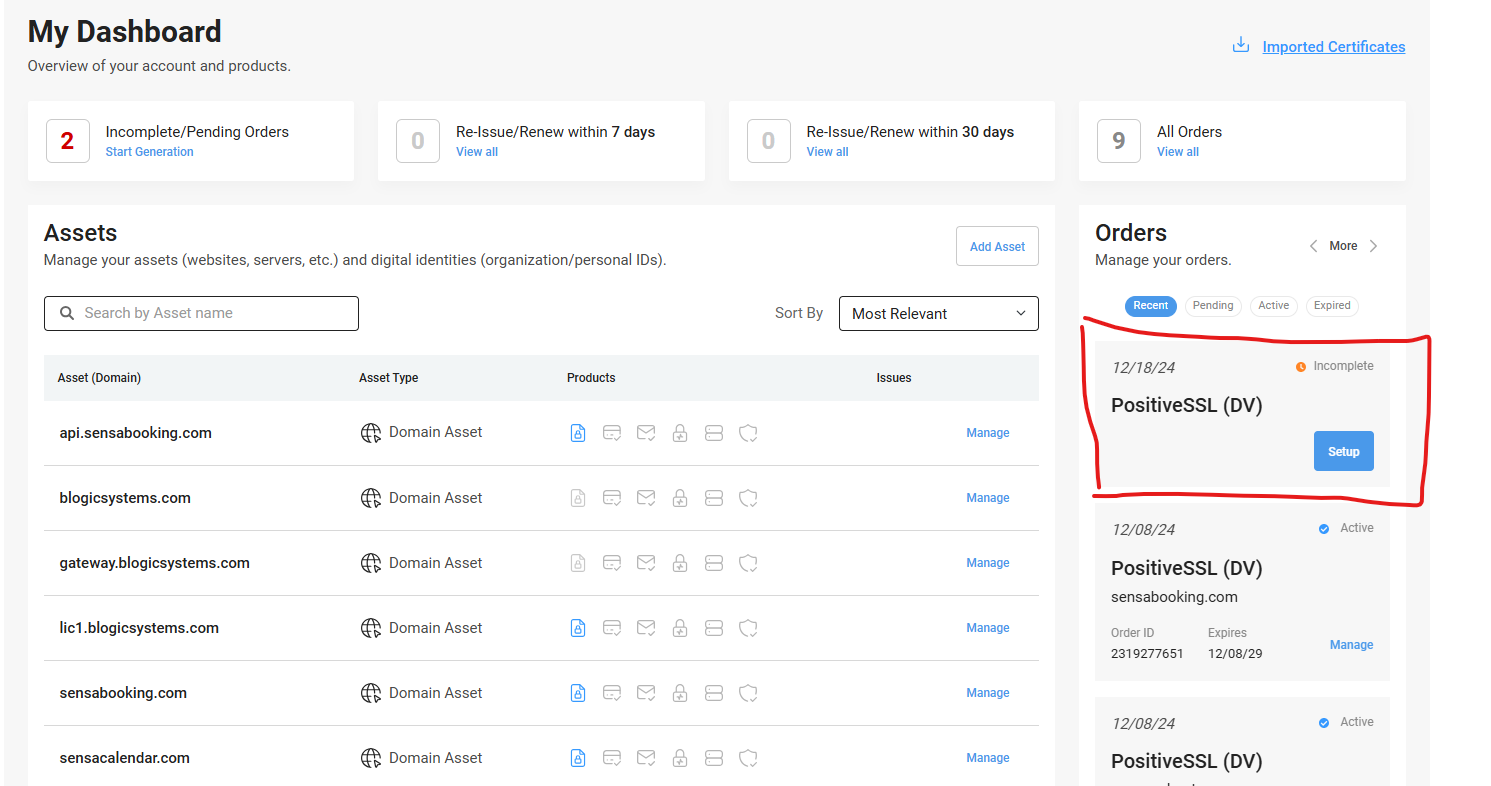
Task: Go to next orders with right chevron
Action: [1374, 246]
